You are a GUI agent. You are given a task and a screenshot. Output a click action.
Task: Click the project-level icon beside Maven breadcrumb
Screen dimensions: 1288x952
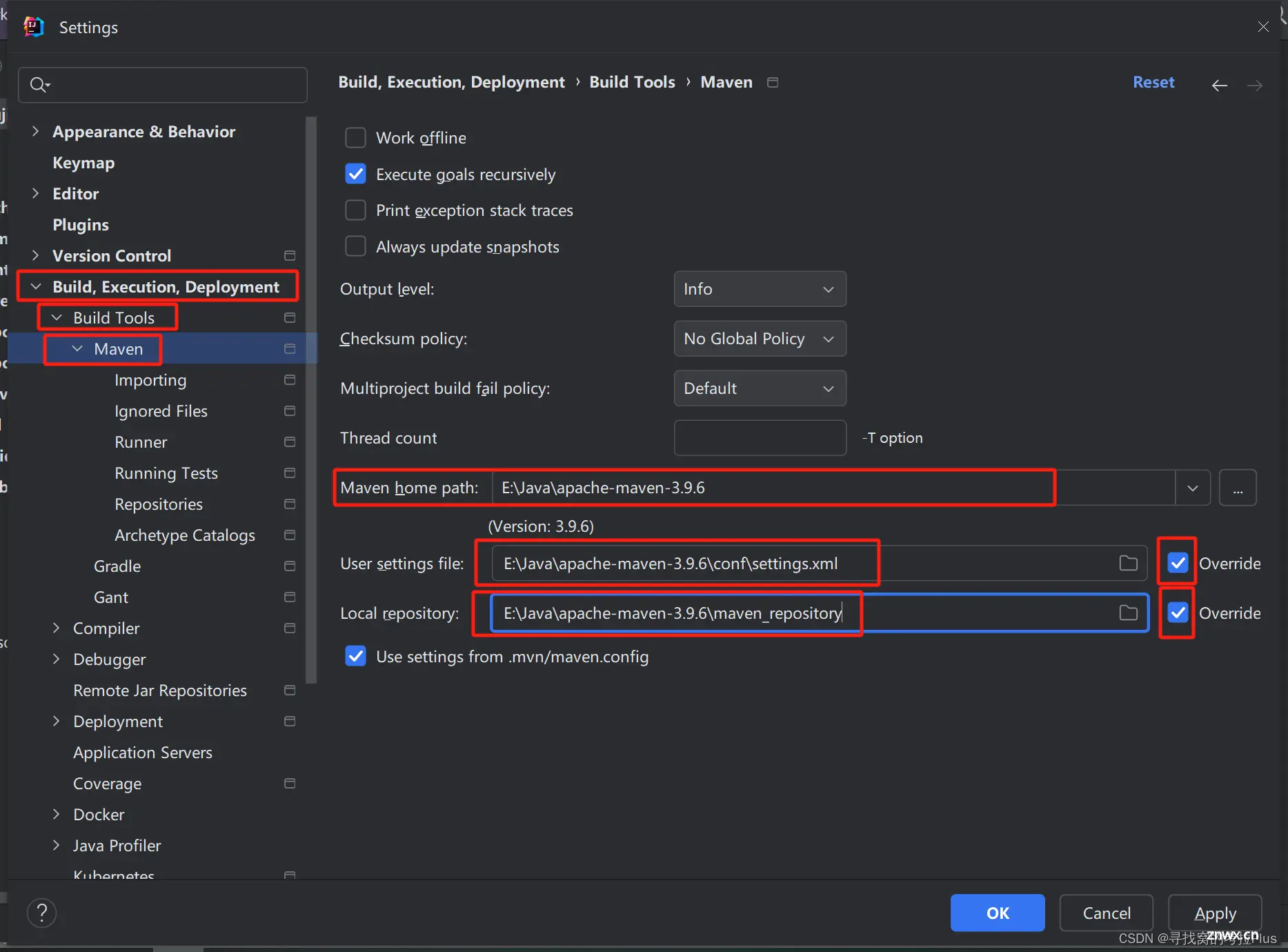(773, 82)
